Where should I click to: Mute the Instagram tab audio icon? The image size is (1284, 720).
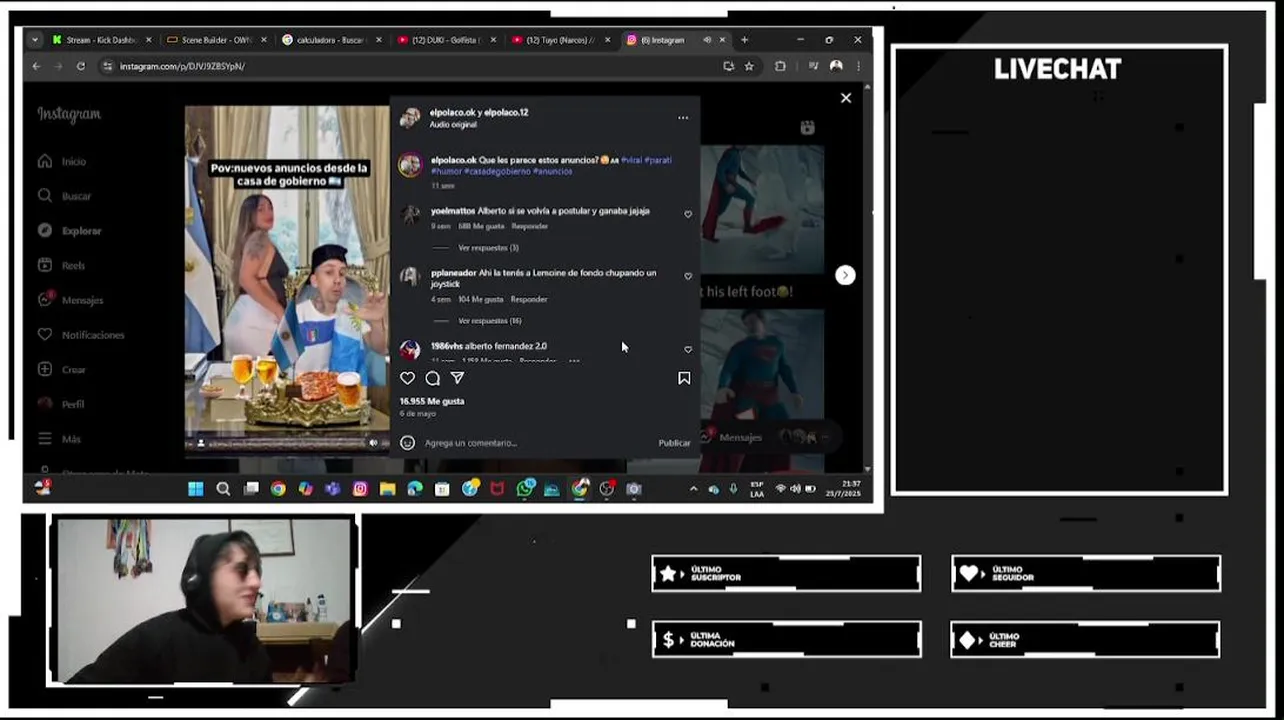(x=707, y=40)
